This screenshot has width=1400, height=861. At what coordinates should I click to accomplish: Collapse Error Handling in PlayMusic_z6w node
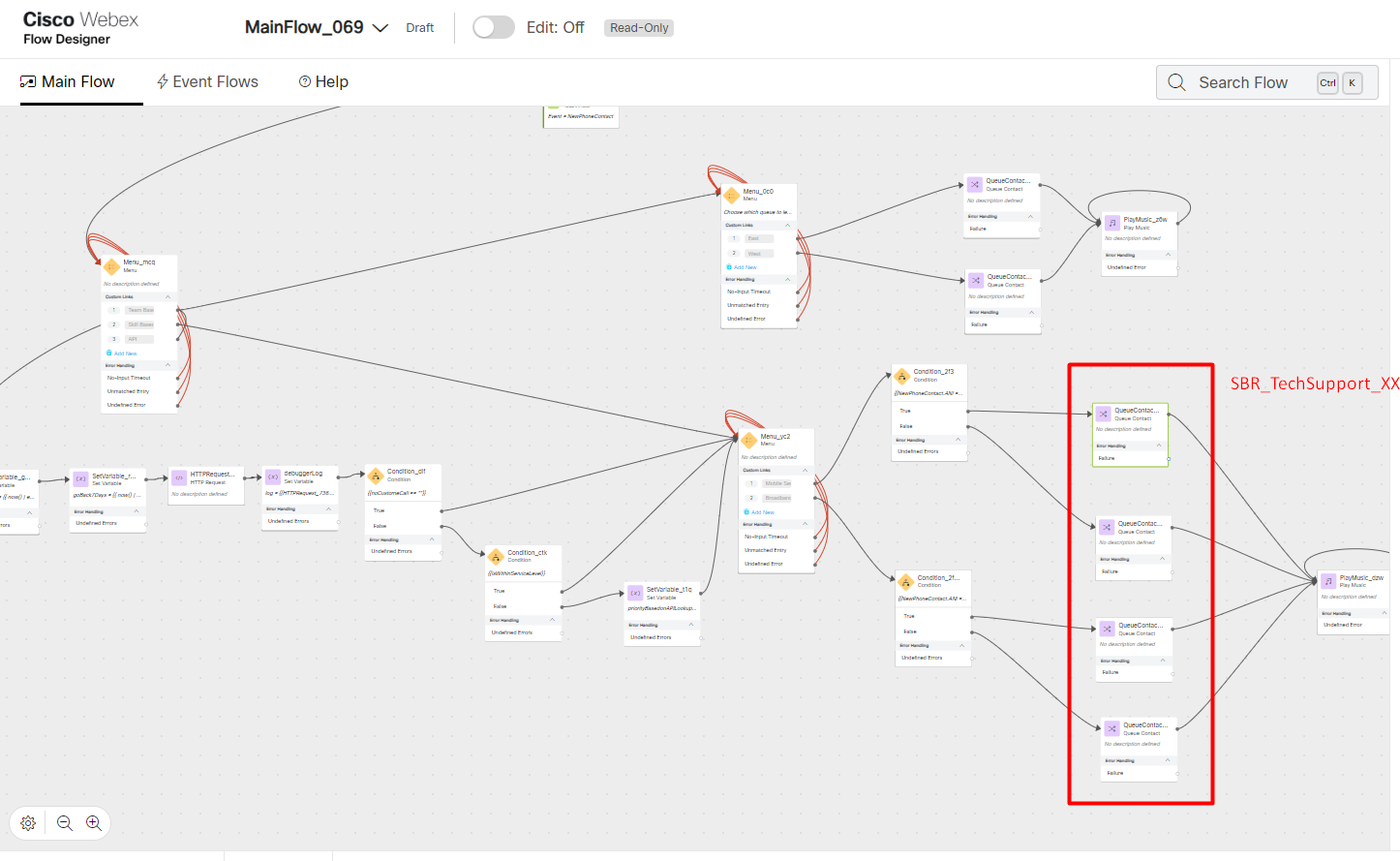click(1168, 255)
